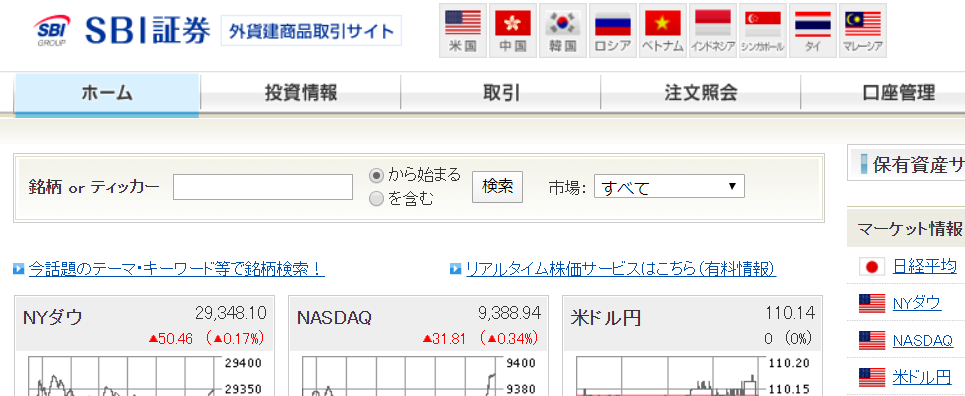Image resolution: width=965 pixels, height=396 pixels.
Task: Open the NASDAQ market link in sidebar
Action: point(923,341)
